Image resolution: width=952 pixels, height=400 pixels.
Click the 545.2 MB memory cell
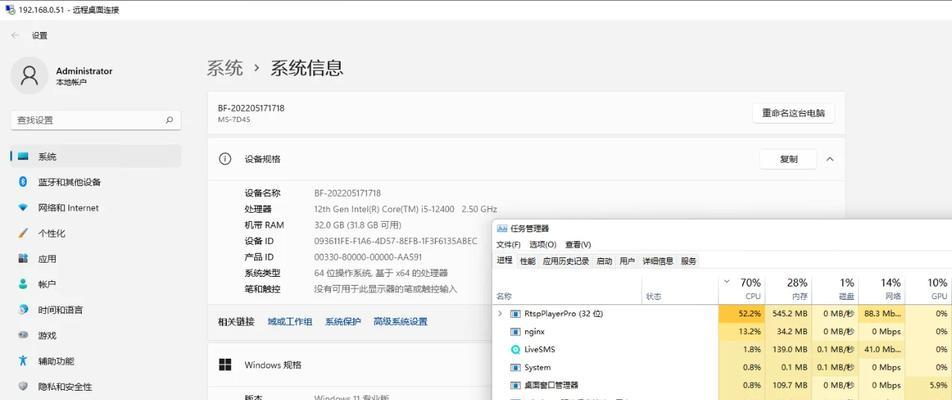coord(789,314)
